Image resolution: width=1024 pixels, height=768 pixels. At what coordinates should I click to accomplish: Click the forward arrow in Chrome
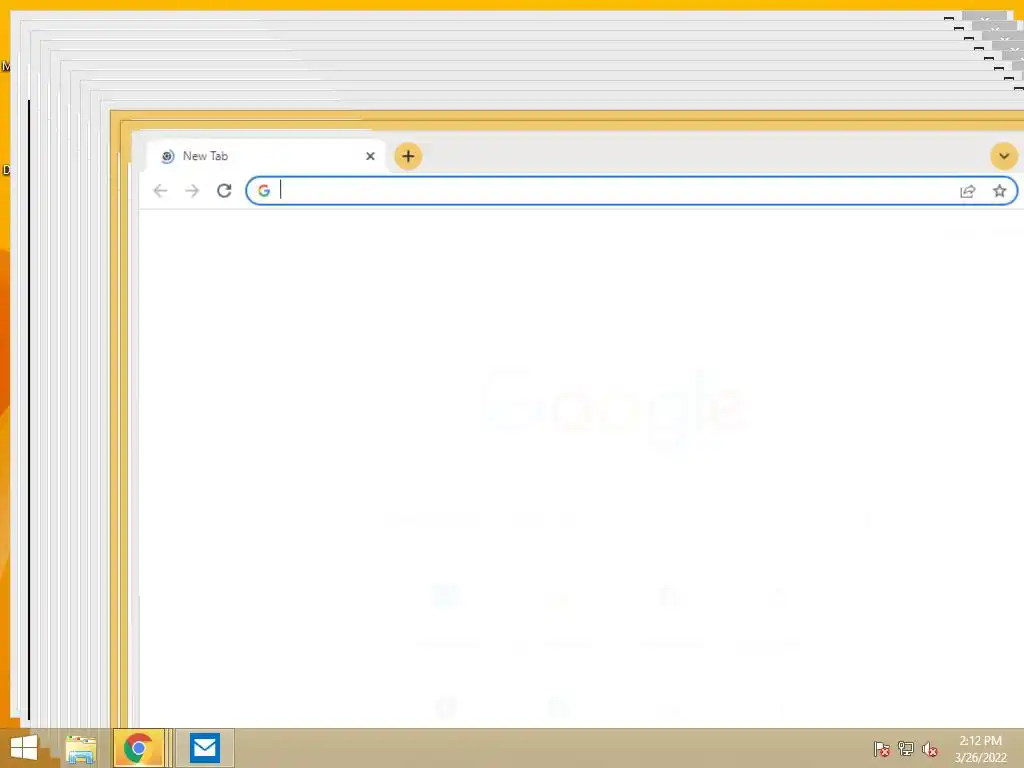(x=192, y=191)
